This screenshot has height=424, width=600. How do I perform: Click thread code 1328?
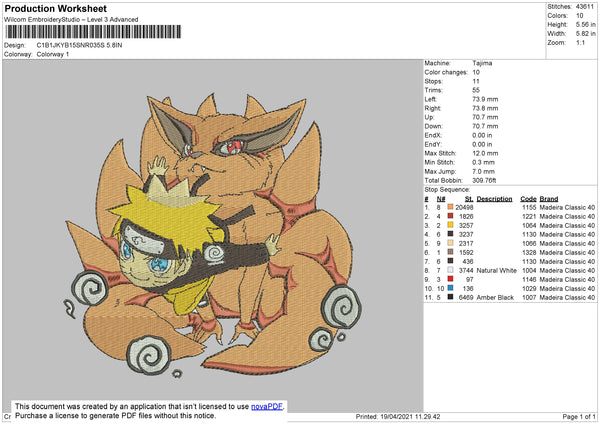tap(529, 253)
